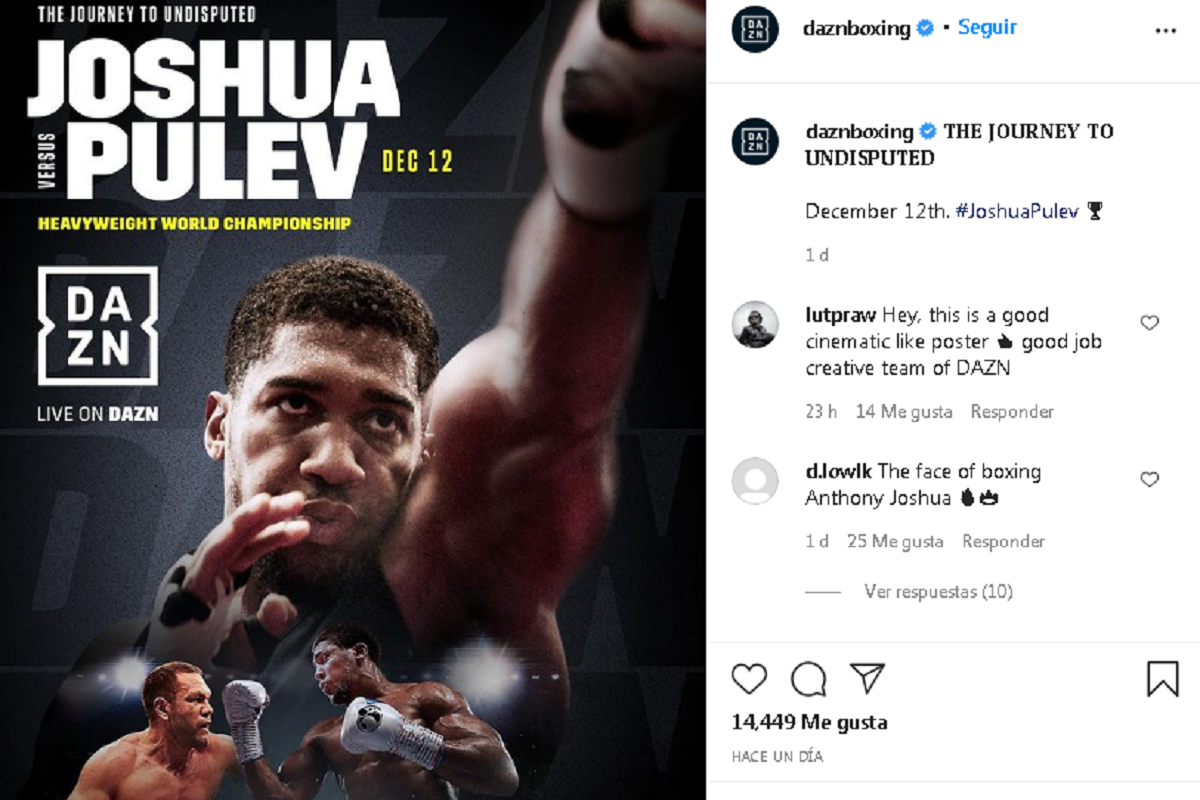Like the post with the heart icon

tap(749, 679)
